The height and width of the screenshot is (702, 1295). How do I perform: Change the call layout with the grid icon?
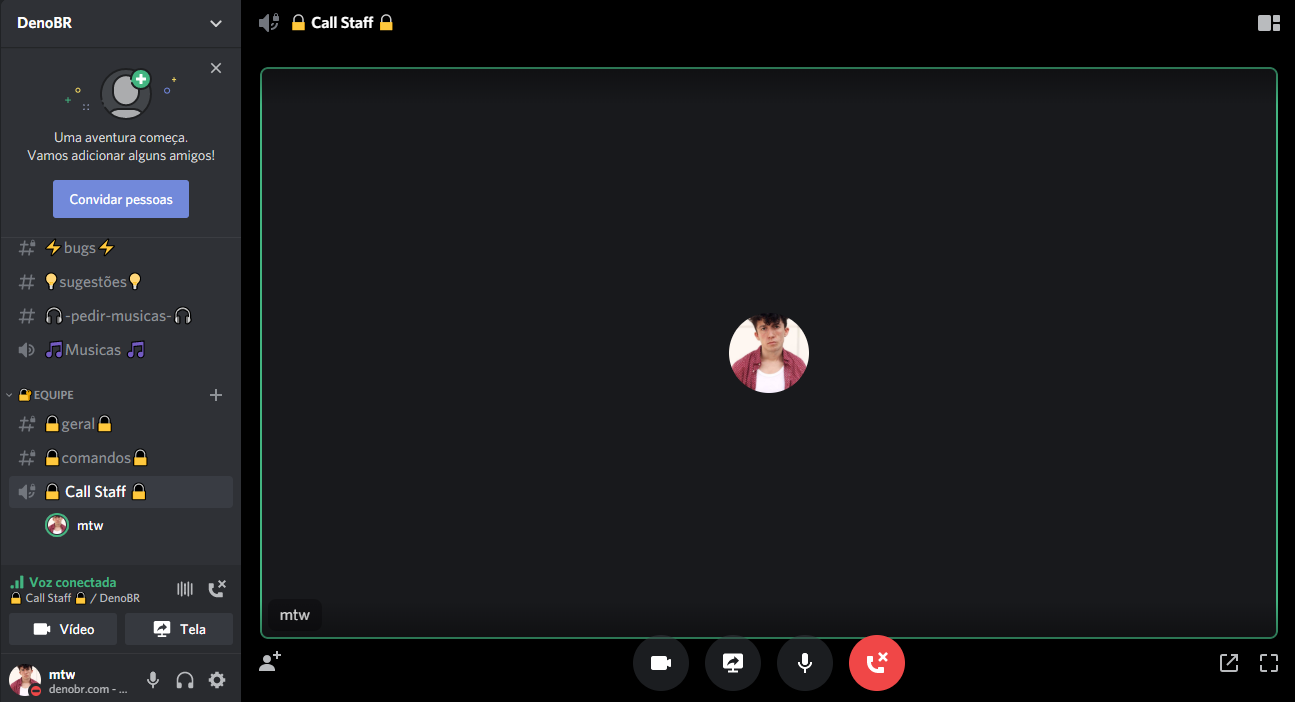click(1268, 22)
